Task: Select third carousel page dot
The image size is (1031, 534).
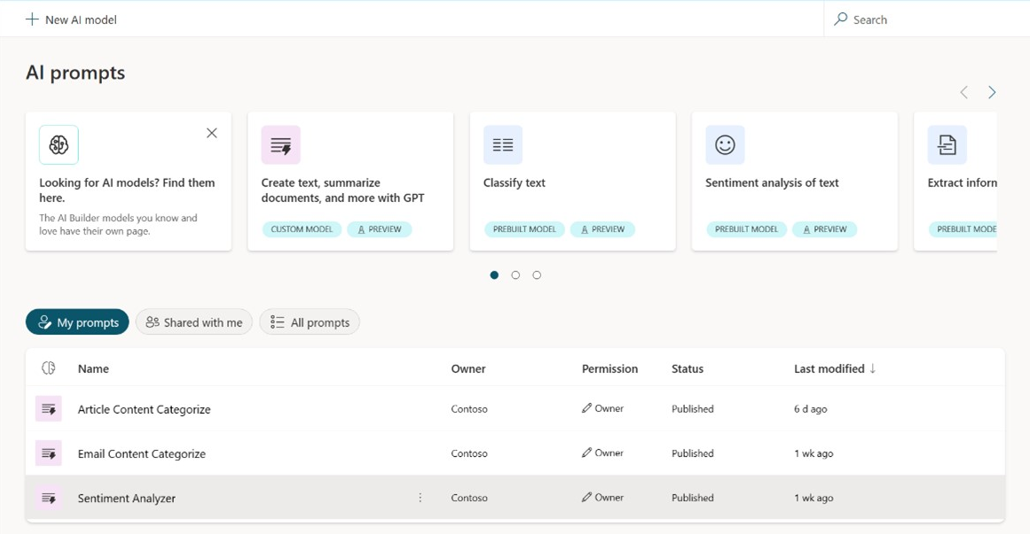Action: tap(537, 275)
